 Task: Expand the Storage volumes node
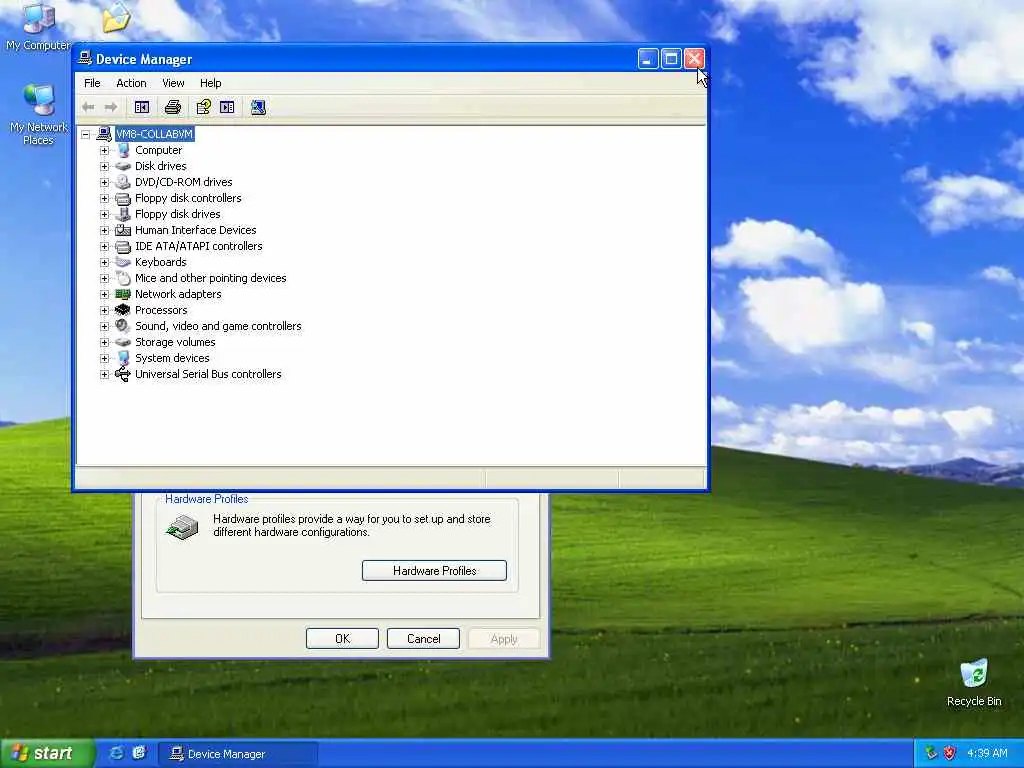pyautogui.click(x=104, y=342)
